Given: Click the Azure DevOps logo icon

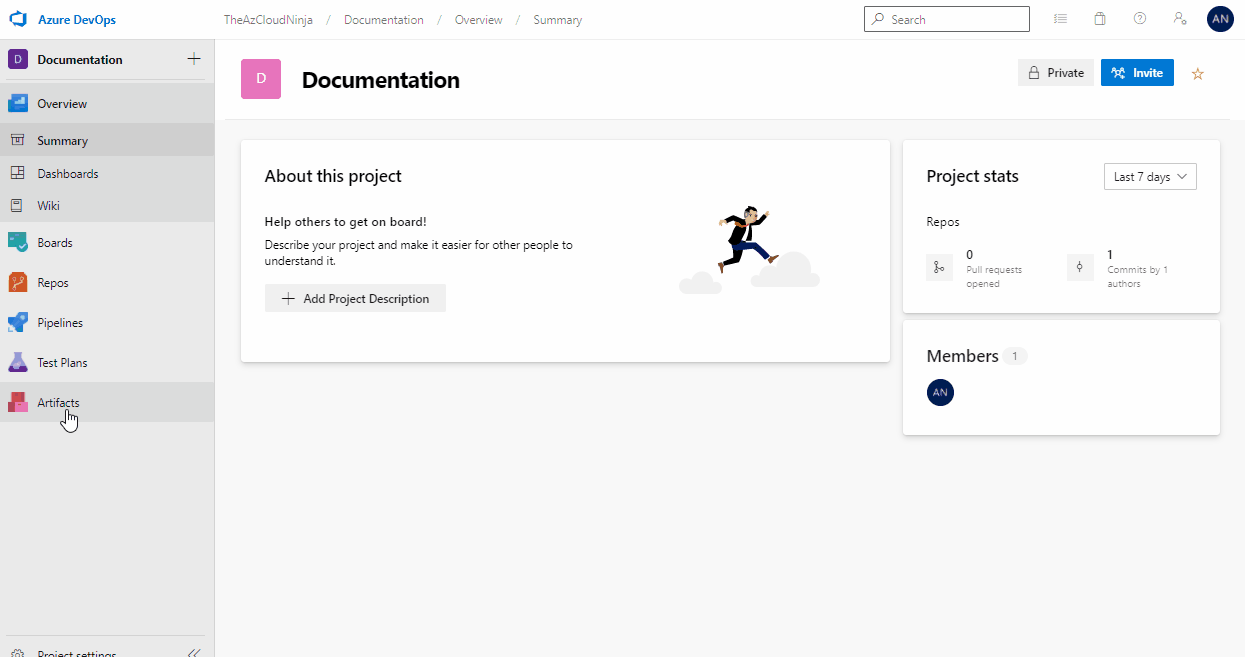Looking at the screenshot, I should tap(17, 19).
